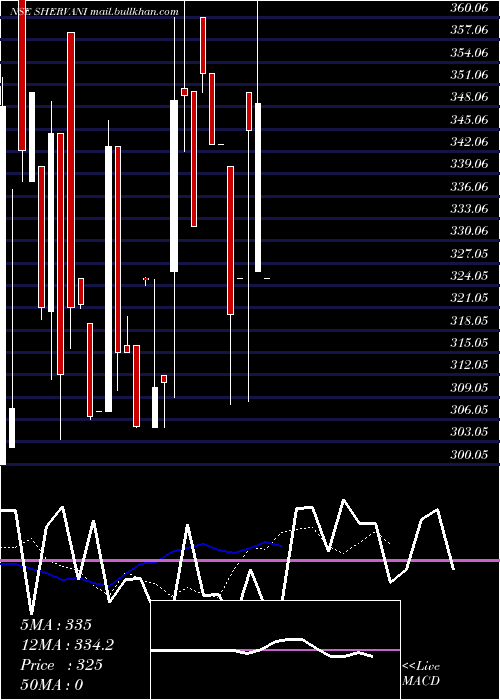Click the 50MA : 0 value
The height and width of the screenshot is (700, 500).
click(x=52, y=685)
